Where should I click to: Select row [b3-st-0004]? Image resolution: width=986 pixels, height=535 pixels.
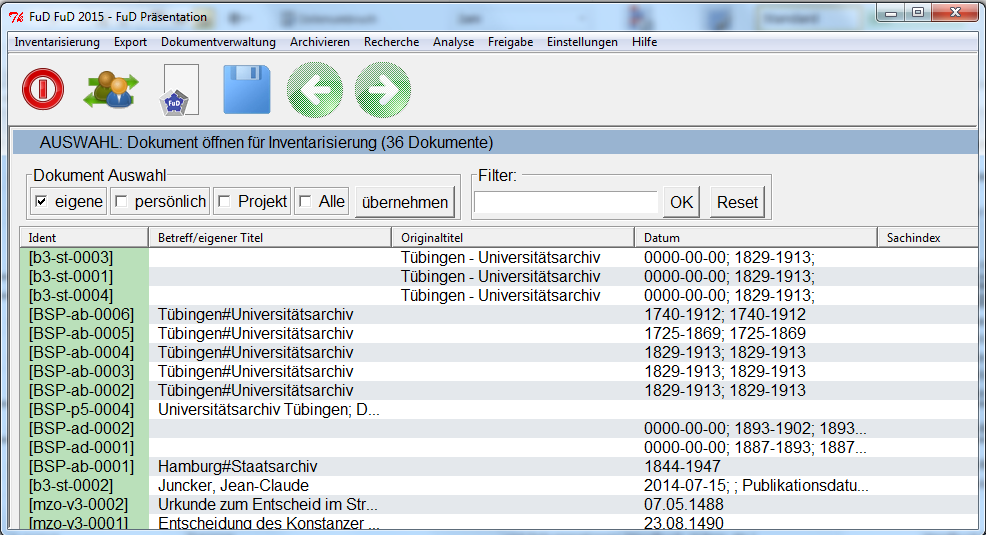click(x=499, y=295)
